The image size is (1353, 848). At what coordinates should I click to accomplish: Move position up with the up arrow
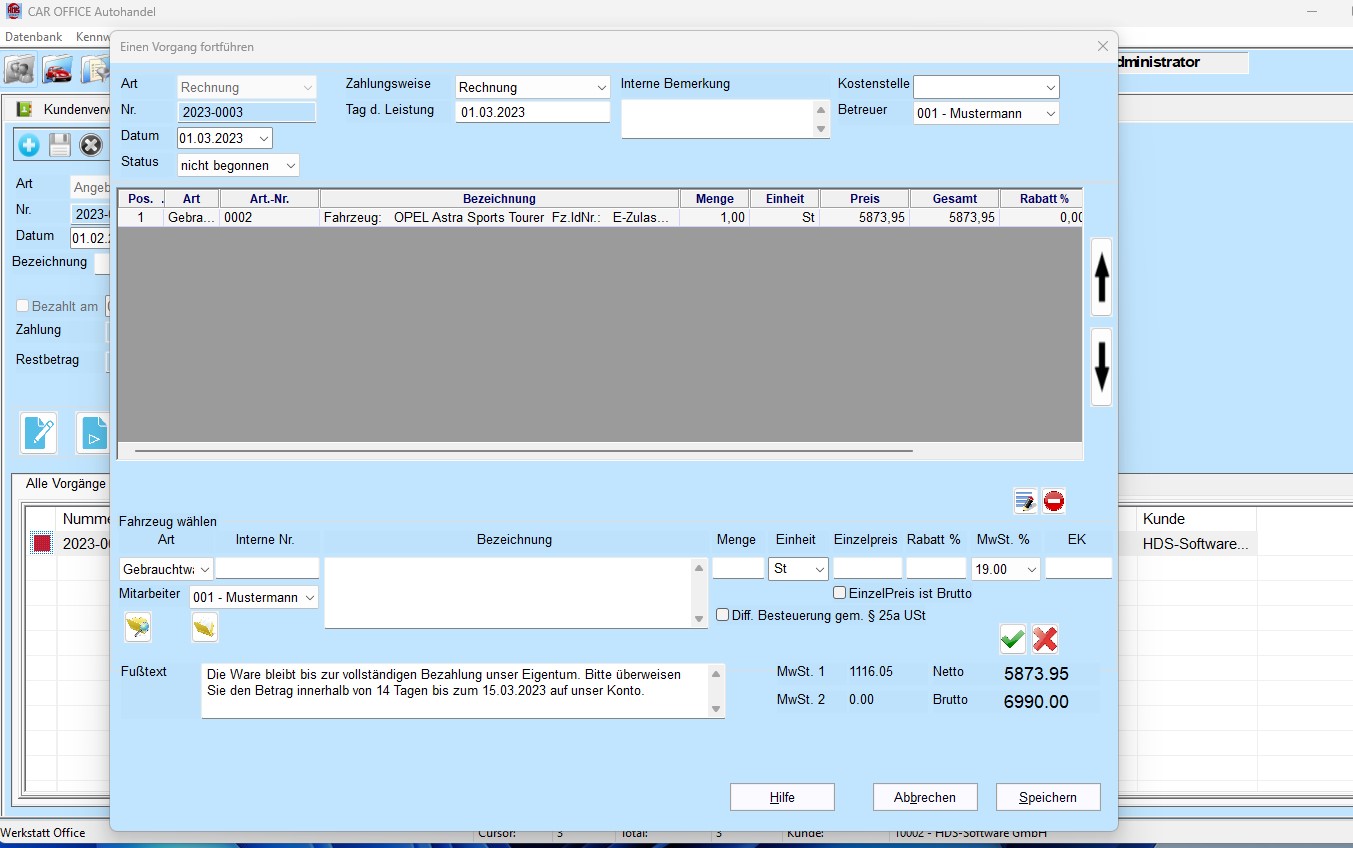(x=1101, y=277)
